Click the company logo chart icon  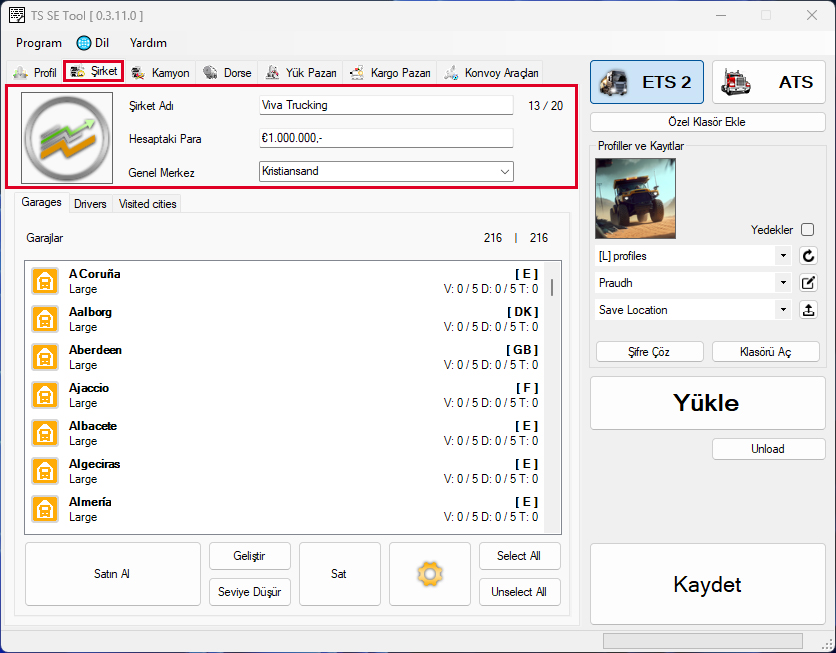tap(67, 139)
